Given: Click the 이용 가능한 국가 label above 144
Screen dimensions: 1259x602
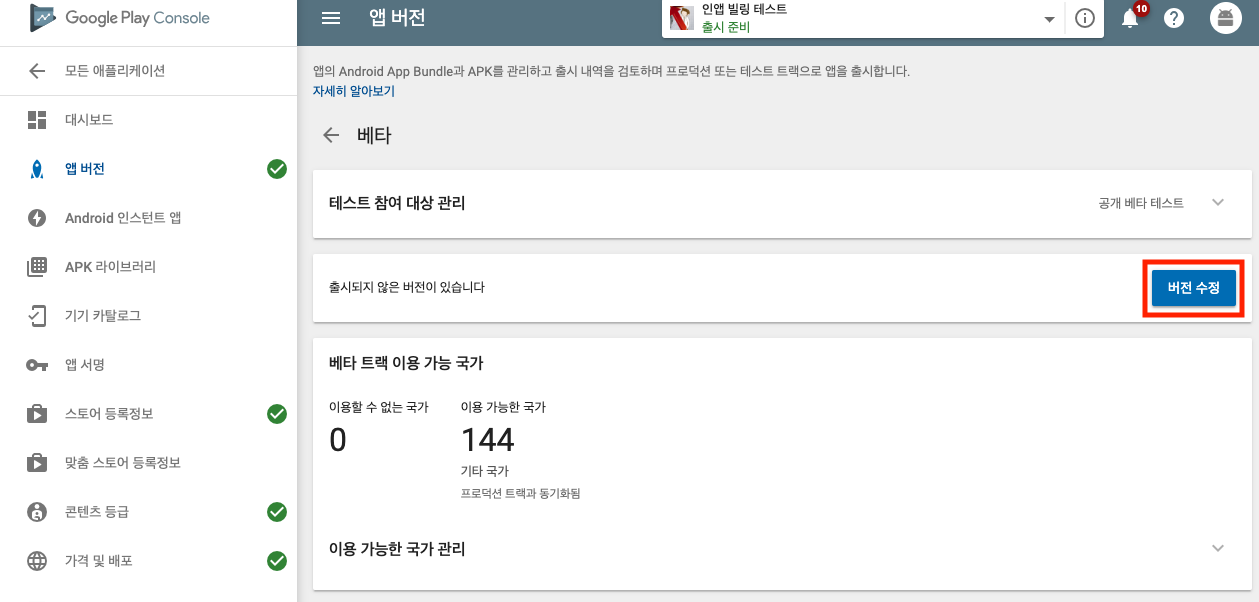Looking at the screenshot, I should point(503,407).
